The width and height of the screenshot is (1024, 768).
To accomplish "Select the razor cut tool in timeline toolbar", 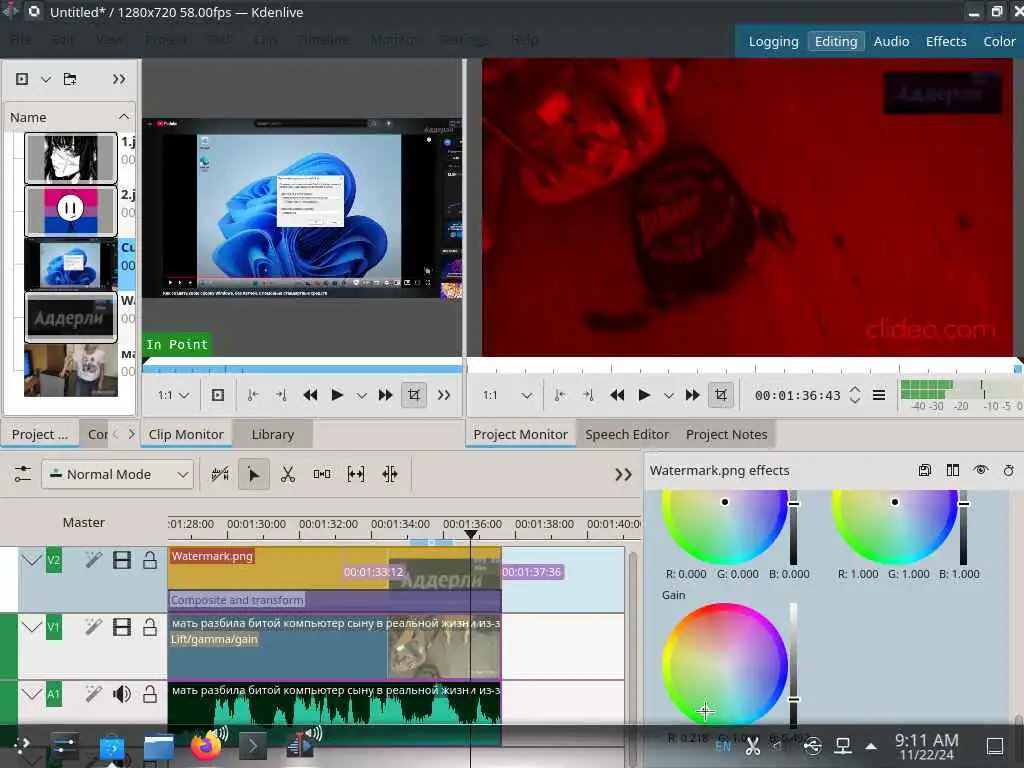I will click(x=287, y=474).
